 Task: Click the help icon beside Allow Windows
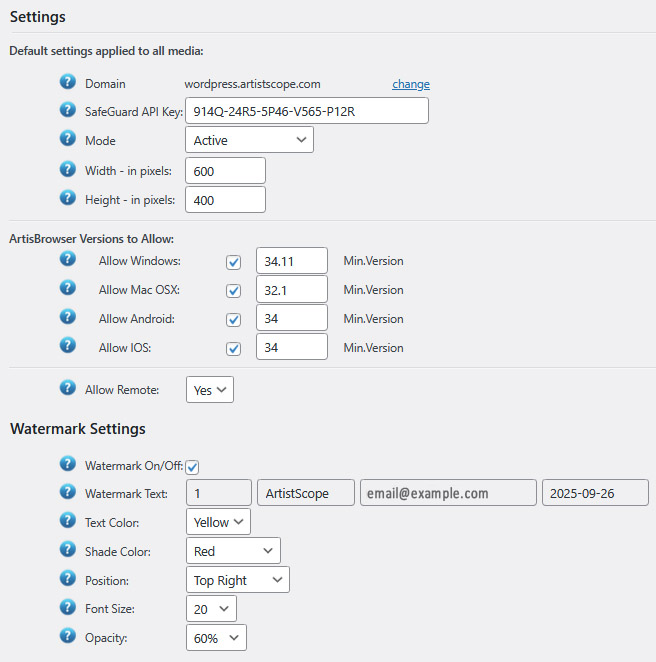68,258
